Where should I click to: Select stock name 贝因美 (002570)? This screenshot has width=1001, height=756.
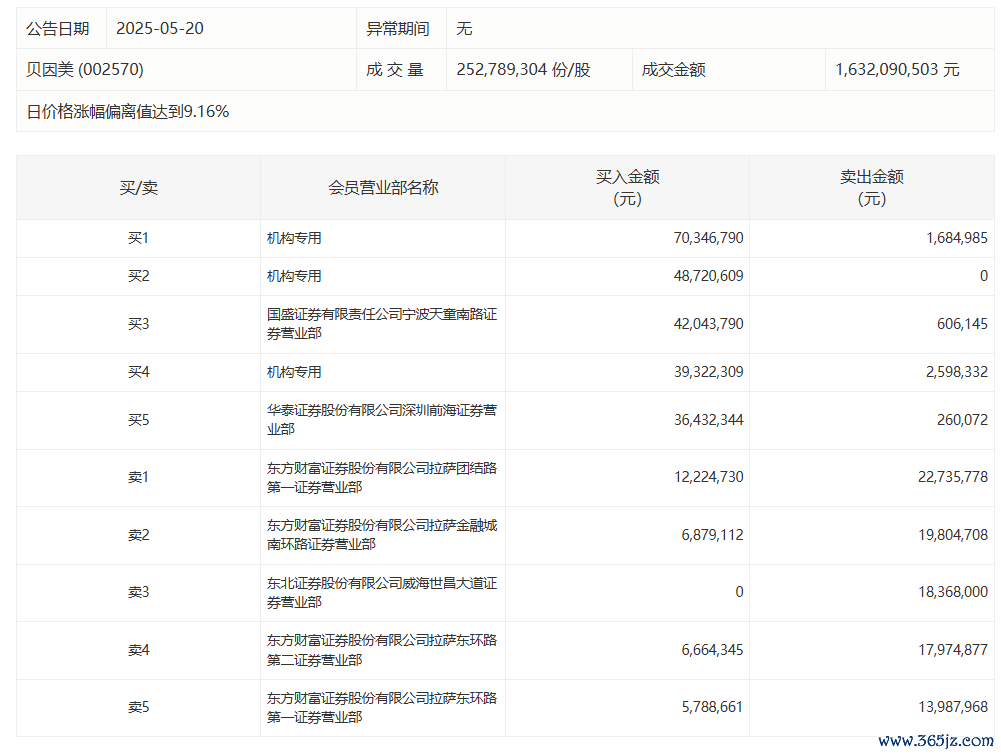[x=85, y=70]
